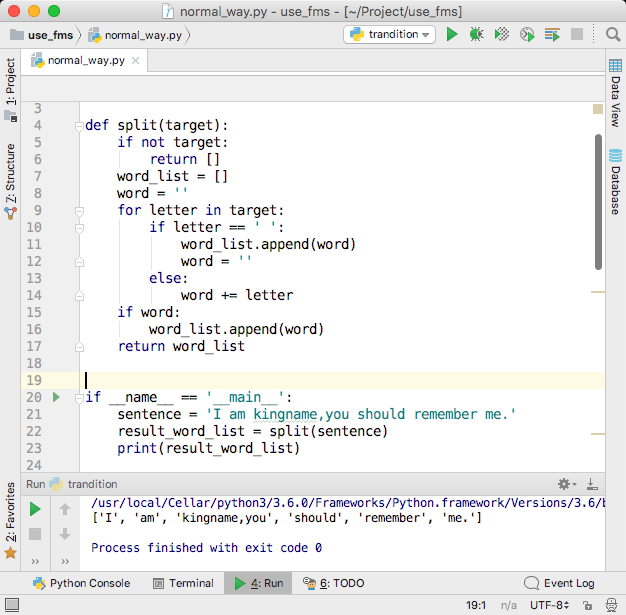
Task: Toggle tool window quick access icon bottom-left
Action: pyautogui.click(x=11, y=605)
